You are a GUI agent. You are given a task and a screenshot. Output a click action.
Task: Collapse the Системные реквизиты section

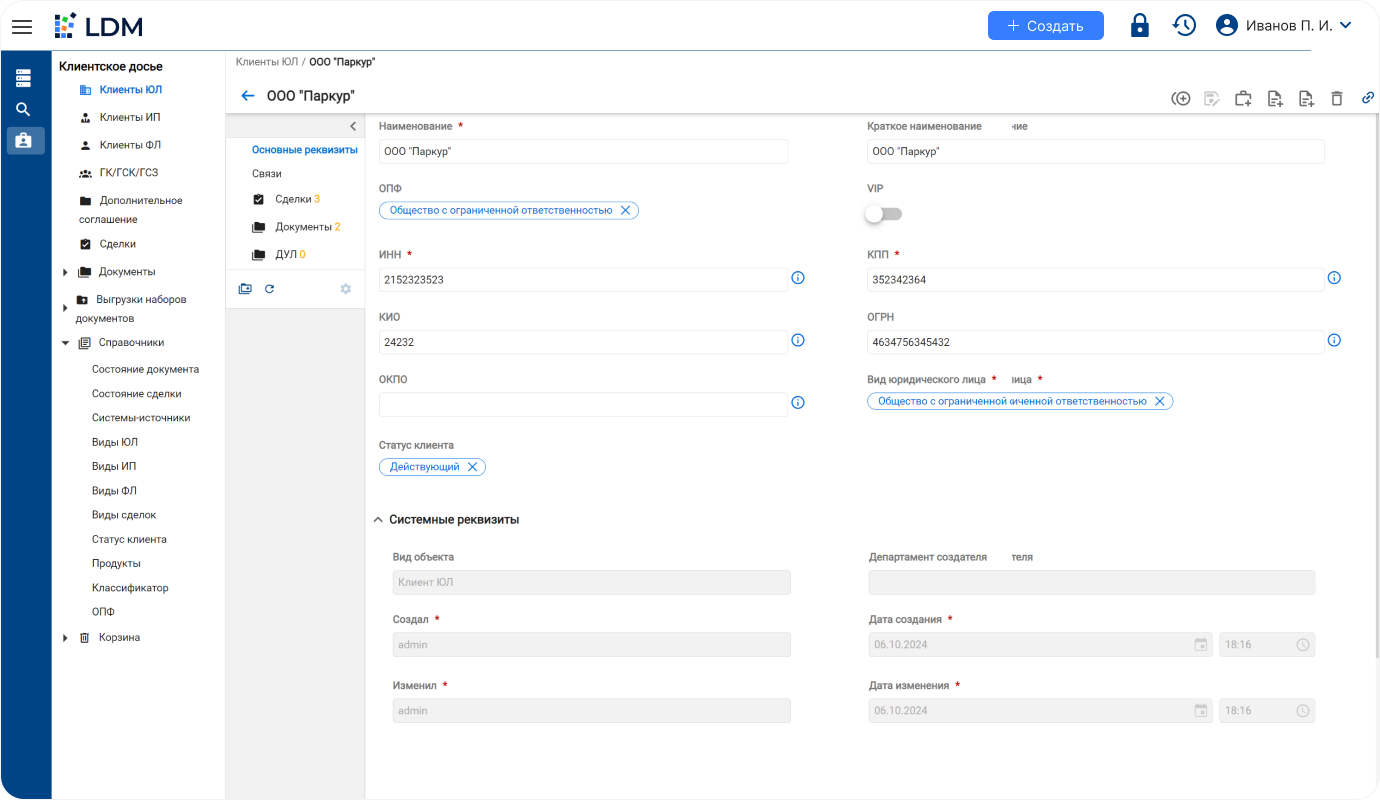point(378,520)
